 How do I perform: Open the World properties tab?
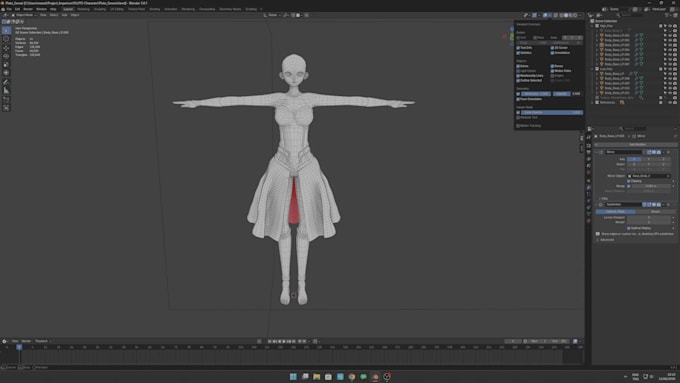tap(588, 172)
